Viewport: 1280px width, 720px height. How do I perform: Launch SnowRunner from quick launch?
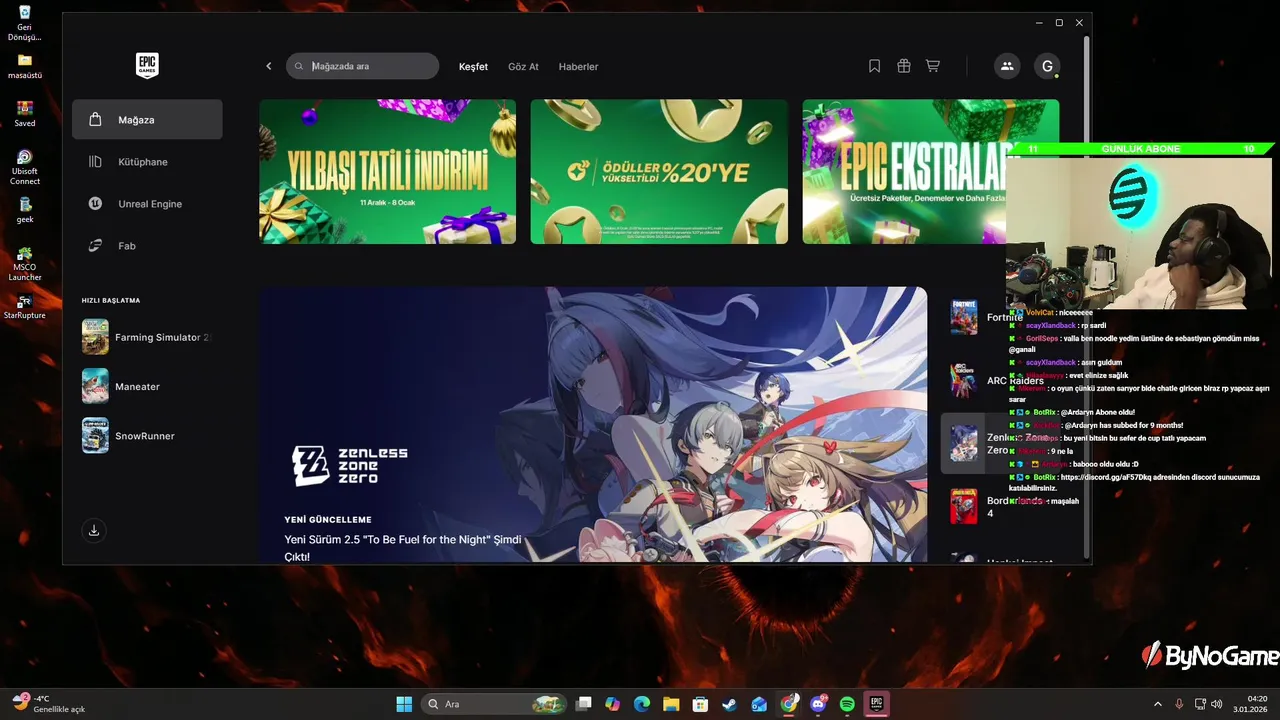click(147, 435)
